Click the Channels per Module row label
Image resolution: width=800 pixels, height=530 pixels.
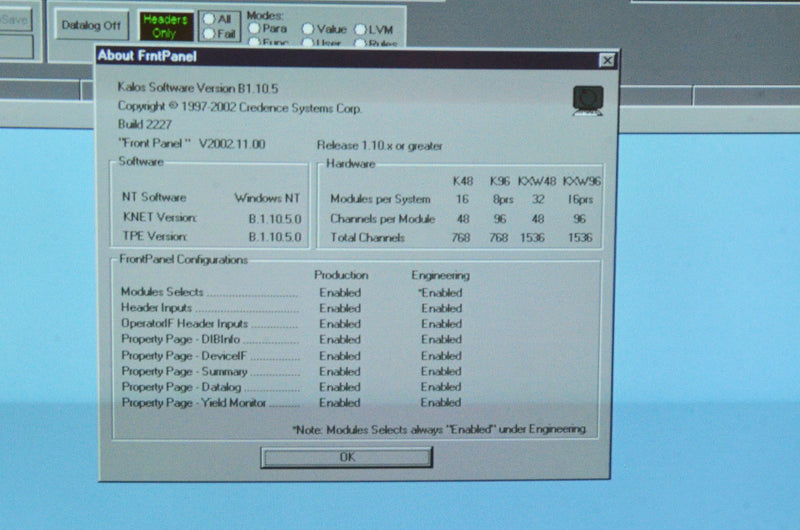(x=383, y=219)
